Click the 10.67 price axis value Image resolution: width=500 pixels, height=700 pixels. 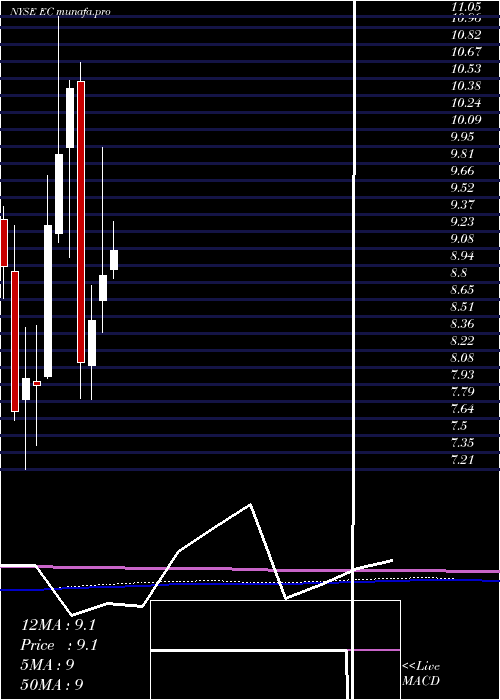(x=466, y=52)
